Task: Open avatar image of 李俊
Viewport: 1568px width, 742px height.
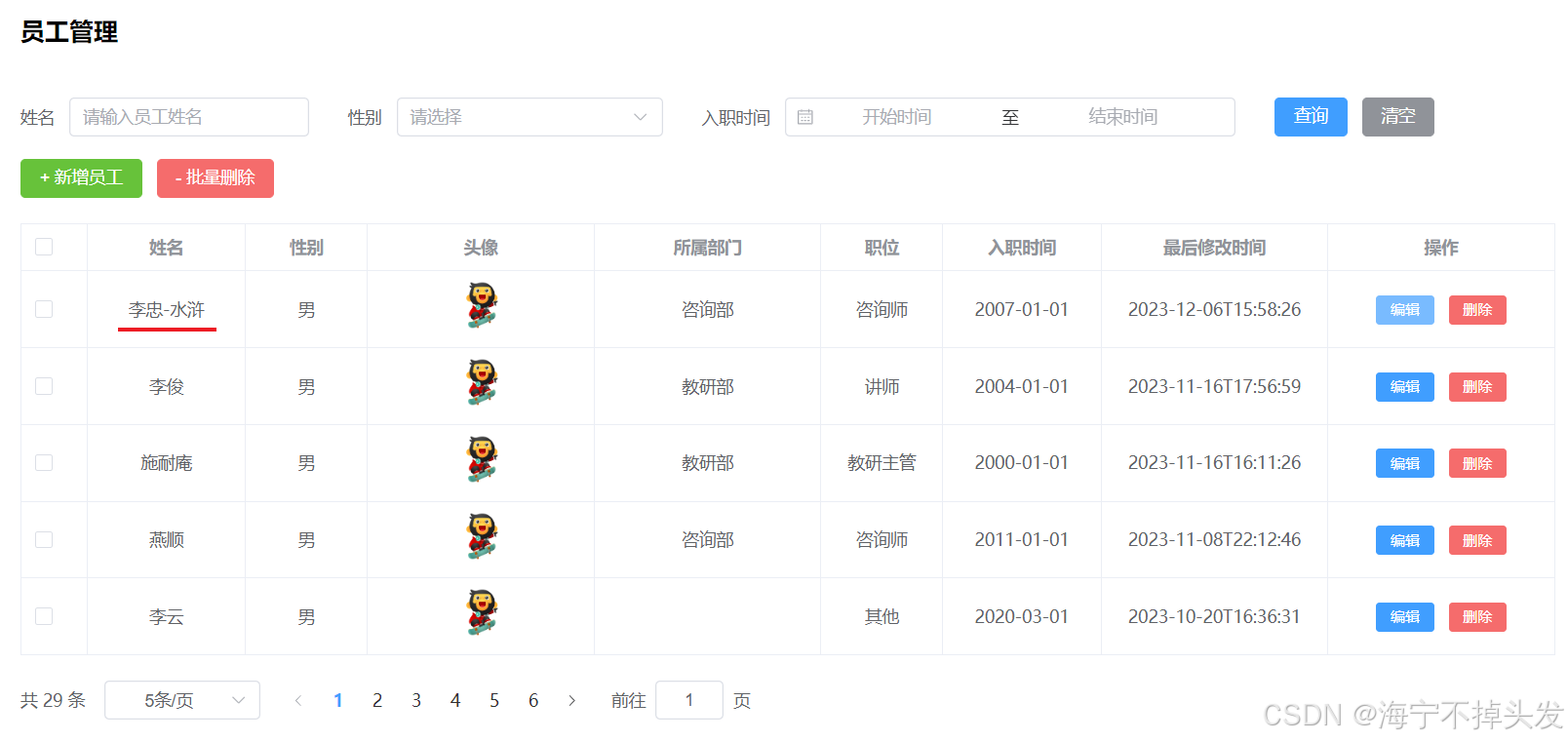Action: point(482,382)
